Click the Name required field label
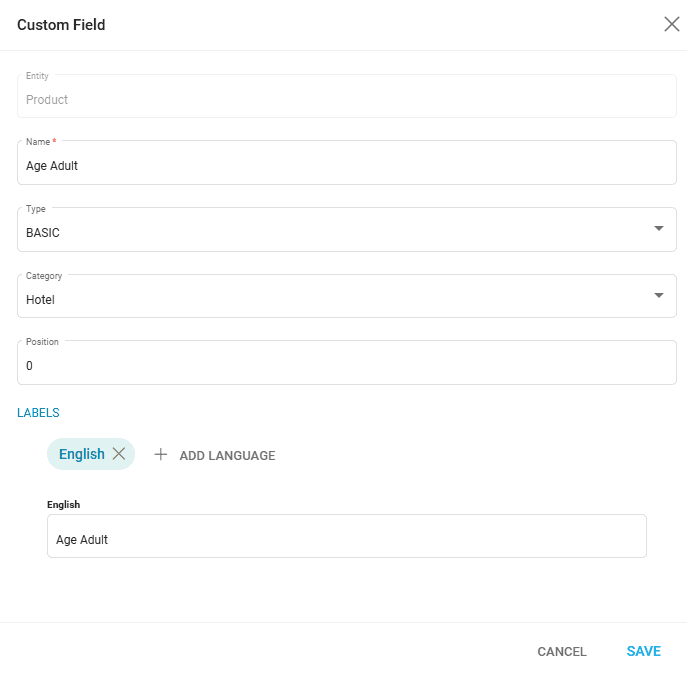The width and height of the screenshot is (687, 674). pos(40,142)
